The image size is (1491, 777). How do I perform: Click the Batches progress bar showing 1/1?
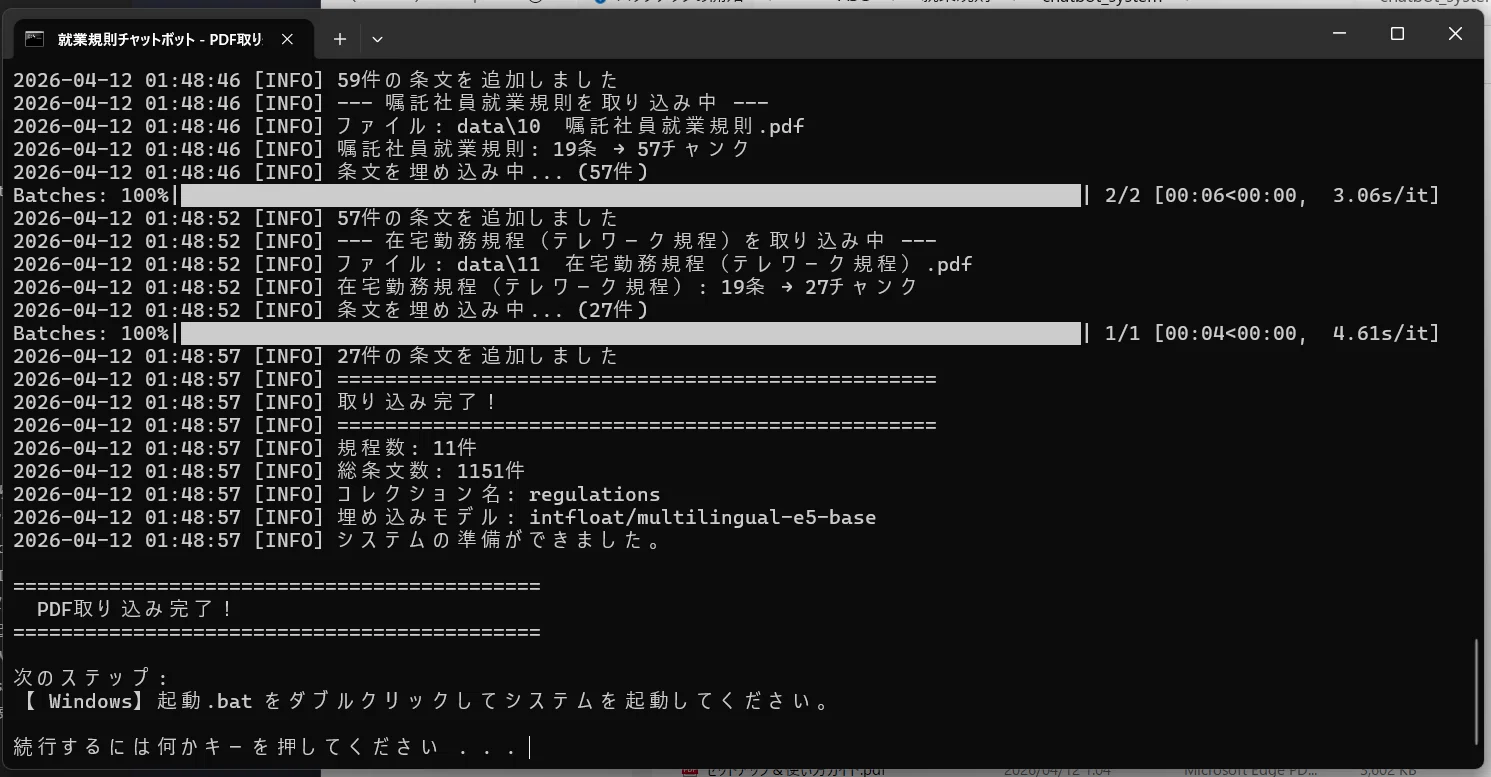tap(631, 333)
